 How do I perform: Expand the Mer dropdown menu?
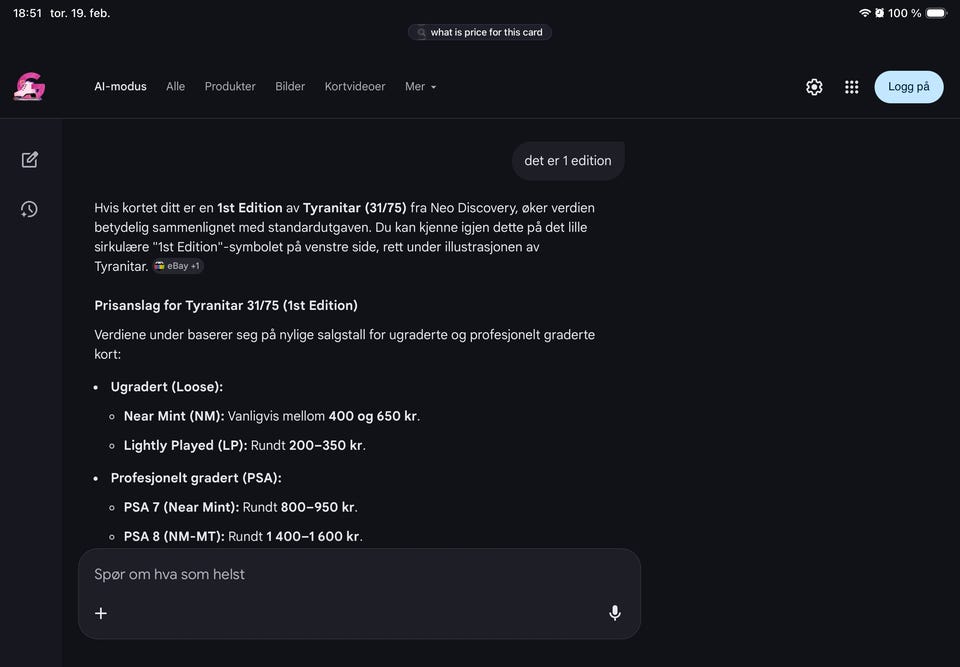[x=420, y=87]
